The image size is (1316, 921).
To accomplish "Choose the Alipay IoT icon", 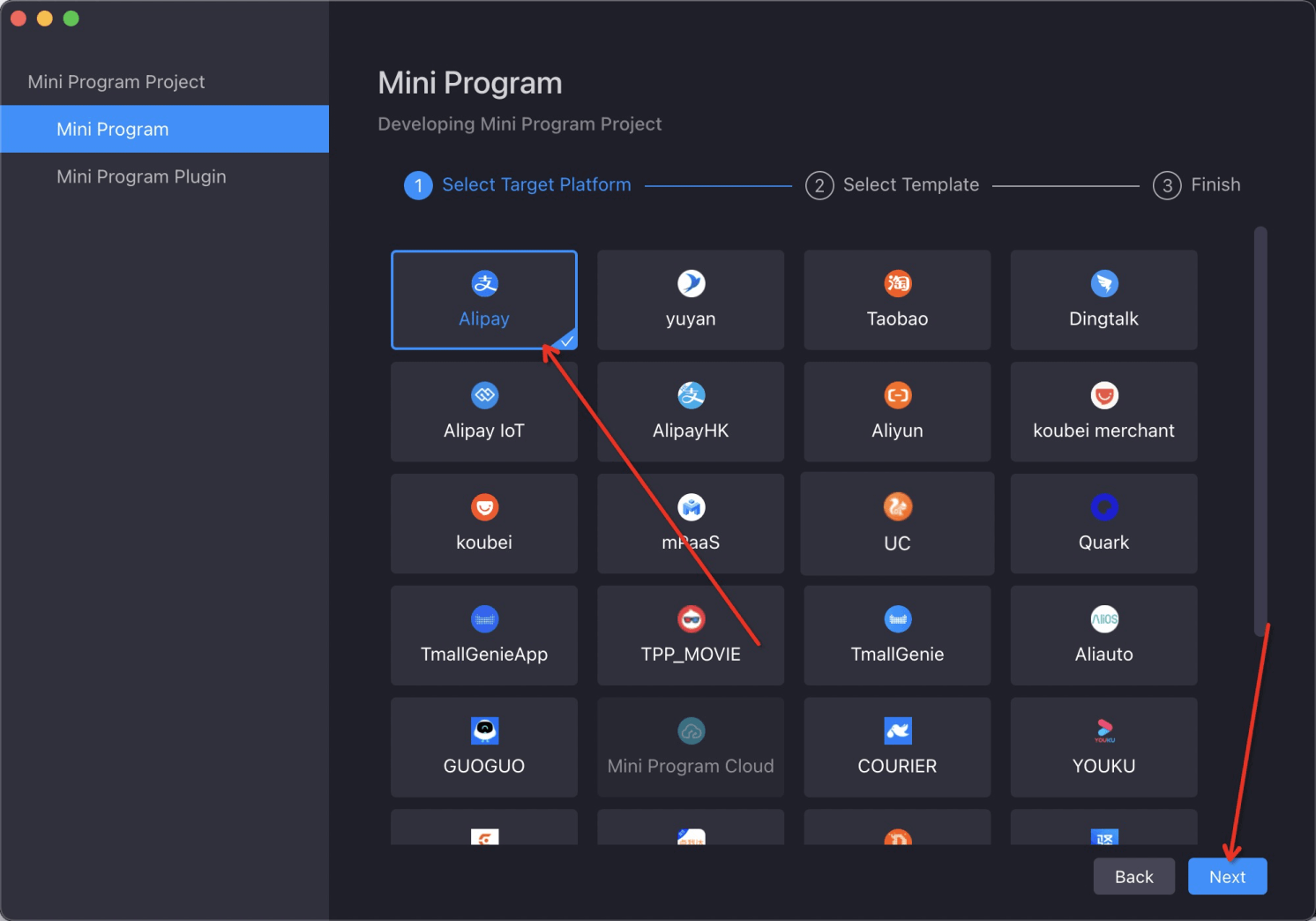I will tap(484, 395).
